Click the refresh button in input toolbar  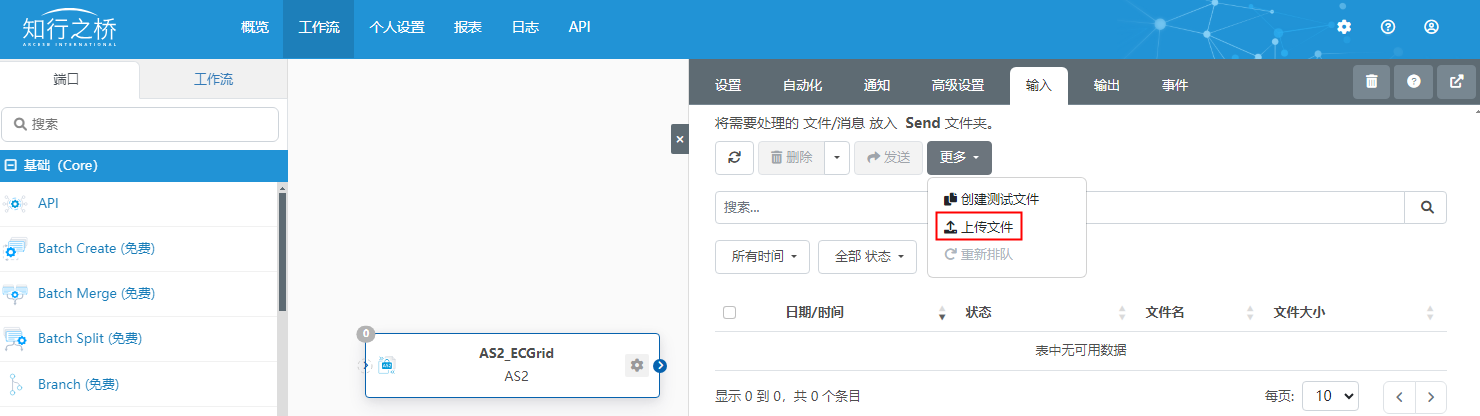click(x=734, y=157)
